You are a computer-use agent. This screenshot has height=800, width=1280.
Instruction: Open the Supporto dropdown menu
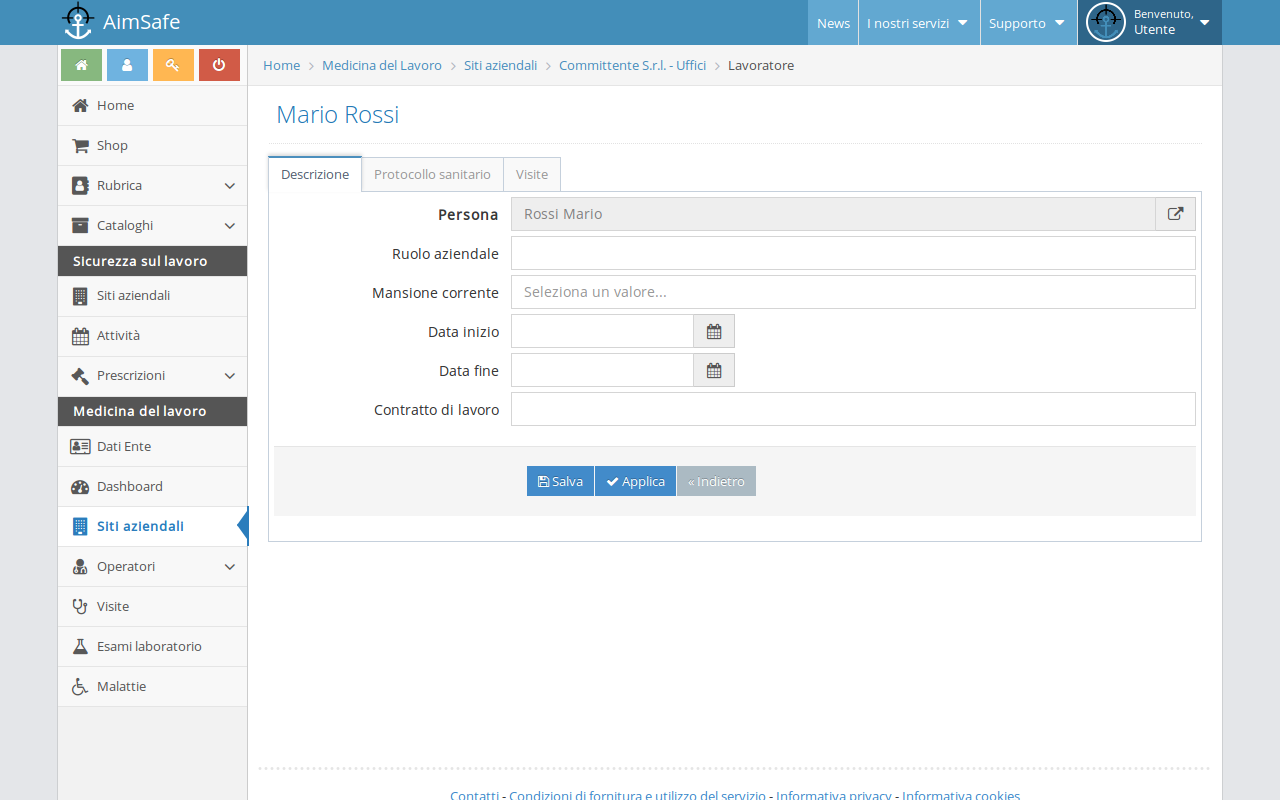[1028, 22]
